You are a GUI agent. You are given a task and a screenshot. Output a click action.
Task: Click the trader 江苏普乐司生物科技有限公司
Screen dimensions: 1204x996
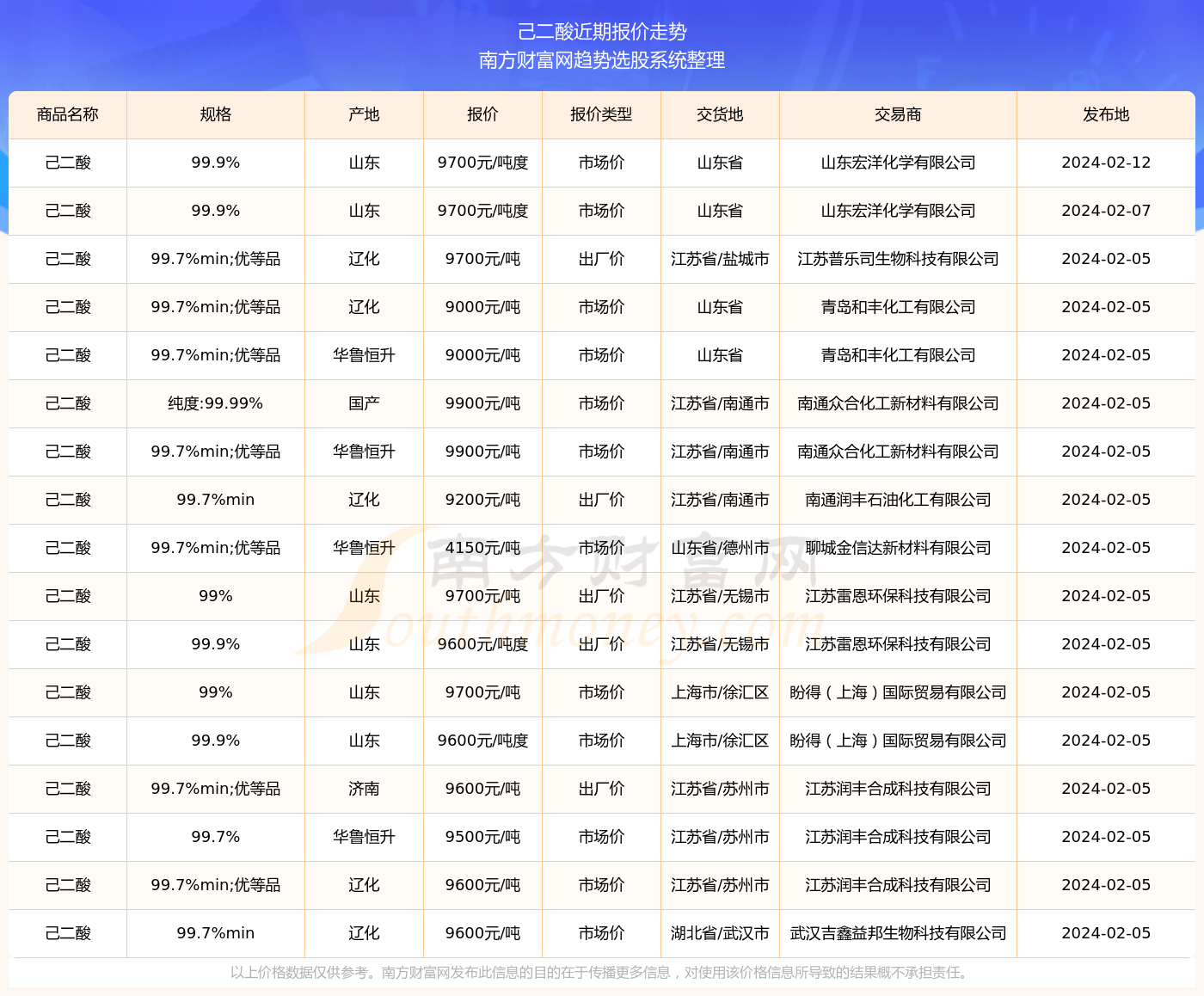tap(898, 259)
